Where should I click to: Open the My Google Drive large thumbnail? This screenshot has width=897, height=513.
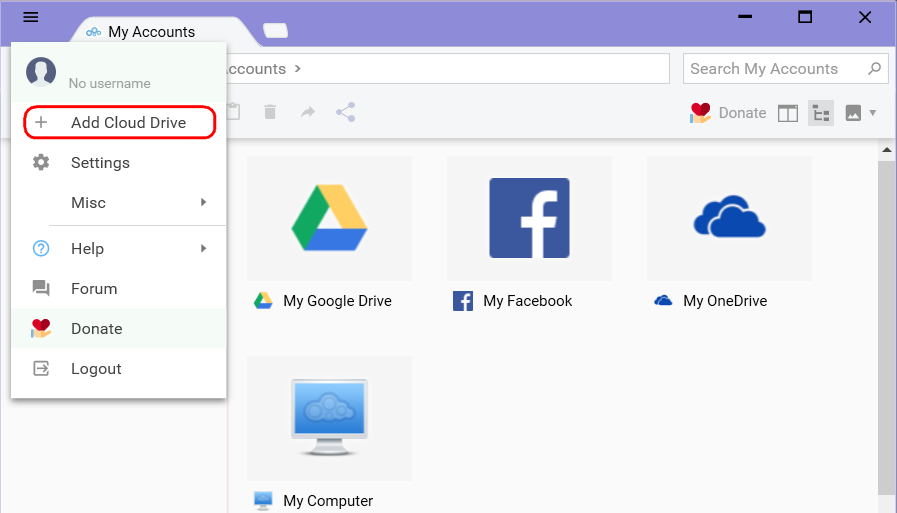click(330, 218)
